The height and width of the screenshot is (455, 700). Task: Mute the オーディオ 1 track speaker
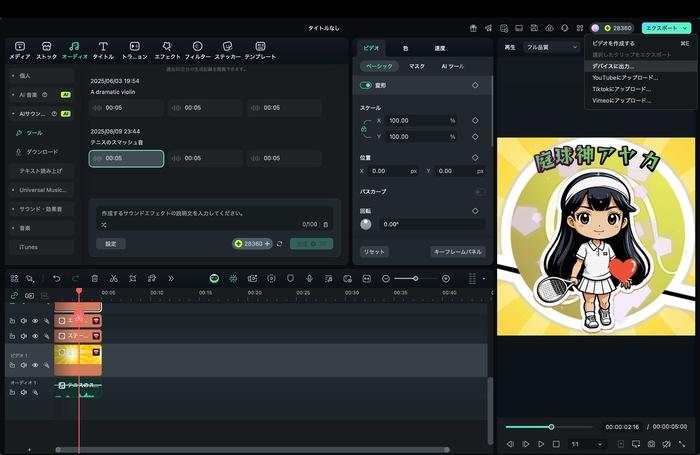click(24, 392)
